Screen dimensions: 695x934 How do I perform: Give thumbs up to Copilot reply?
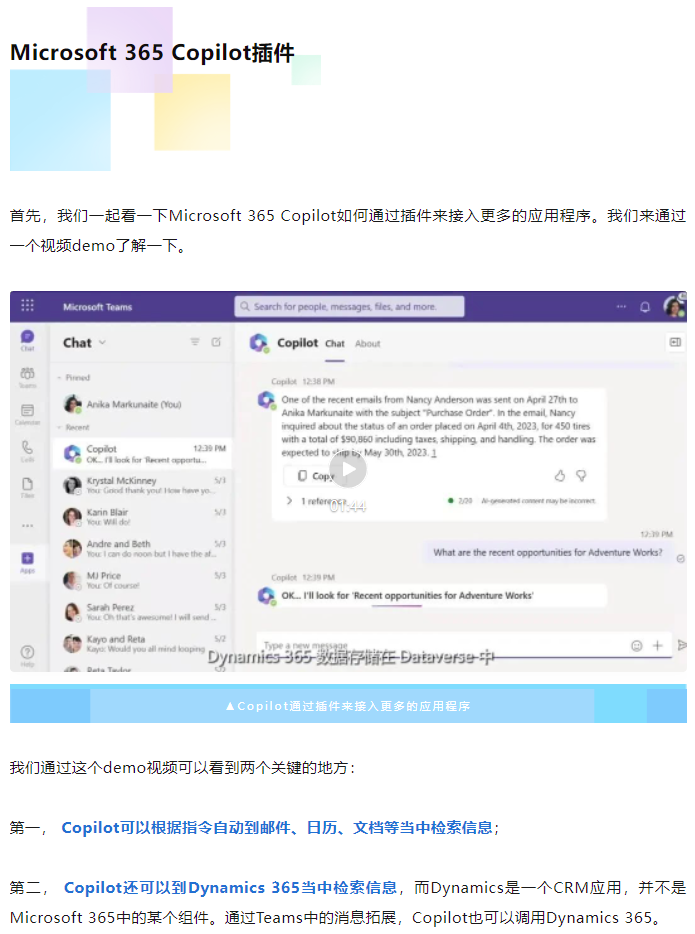pos(560,475)
